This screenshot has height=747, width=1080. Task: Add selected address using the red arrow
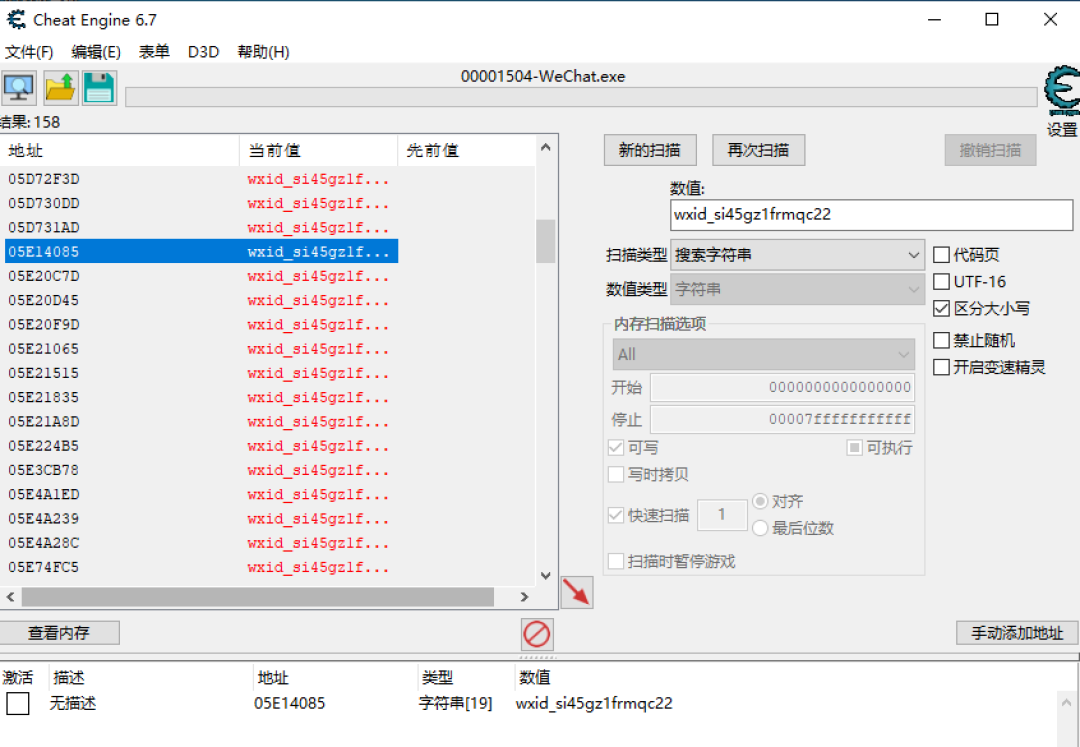577,592
